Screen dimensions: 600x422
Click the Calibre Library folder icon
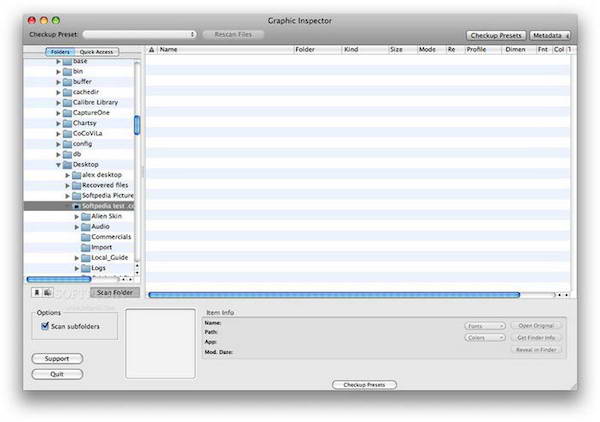click(67, 103)
